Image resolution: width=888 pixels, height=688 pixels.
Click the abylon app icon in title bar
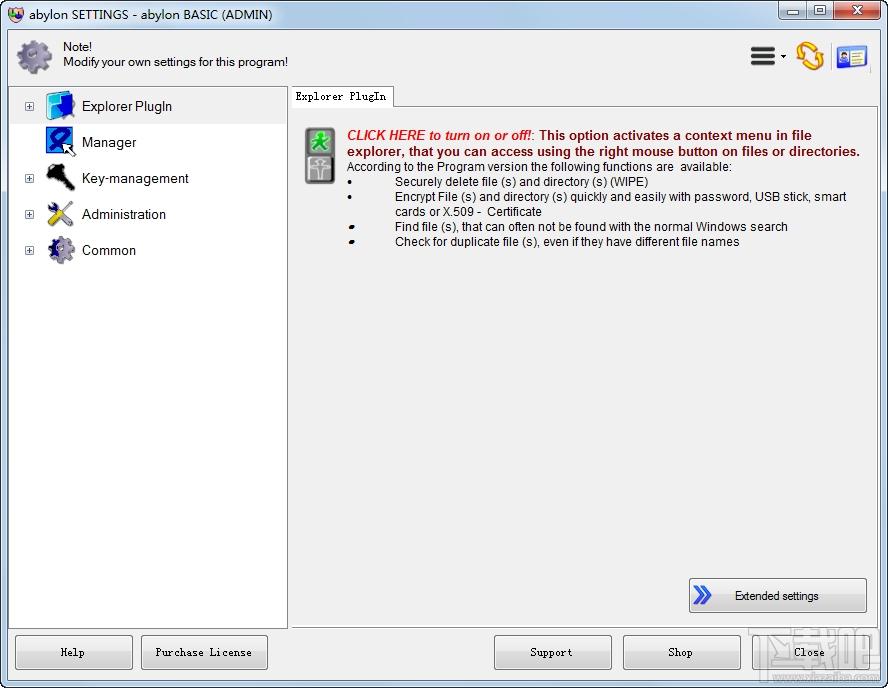(16, 14)
